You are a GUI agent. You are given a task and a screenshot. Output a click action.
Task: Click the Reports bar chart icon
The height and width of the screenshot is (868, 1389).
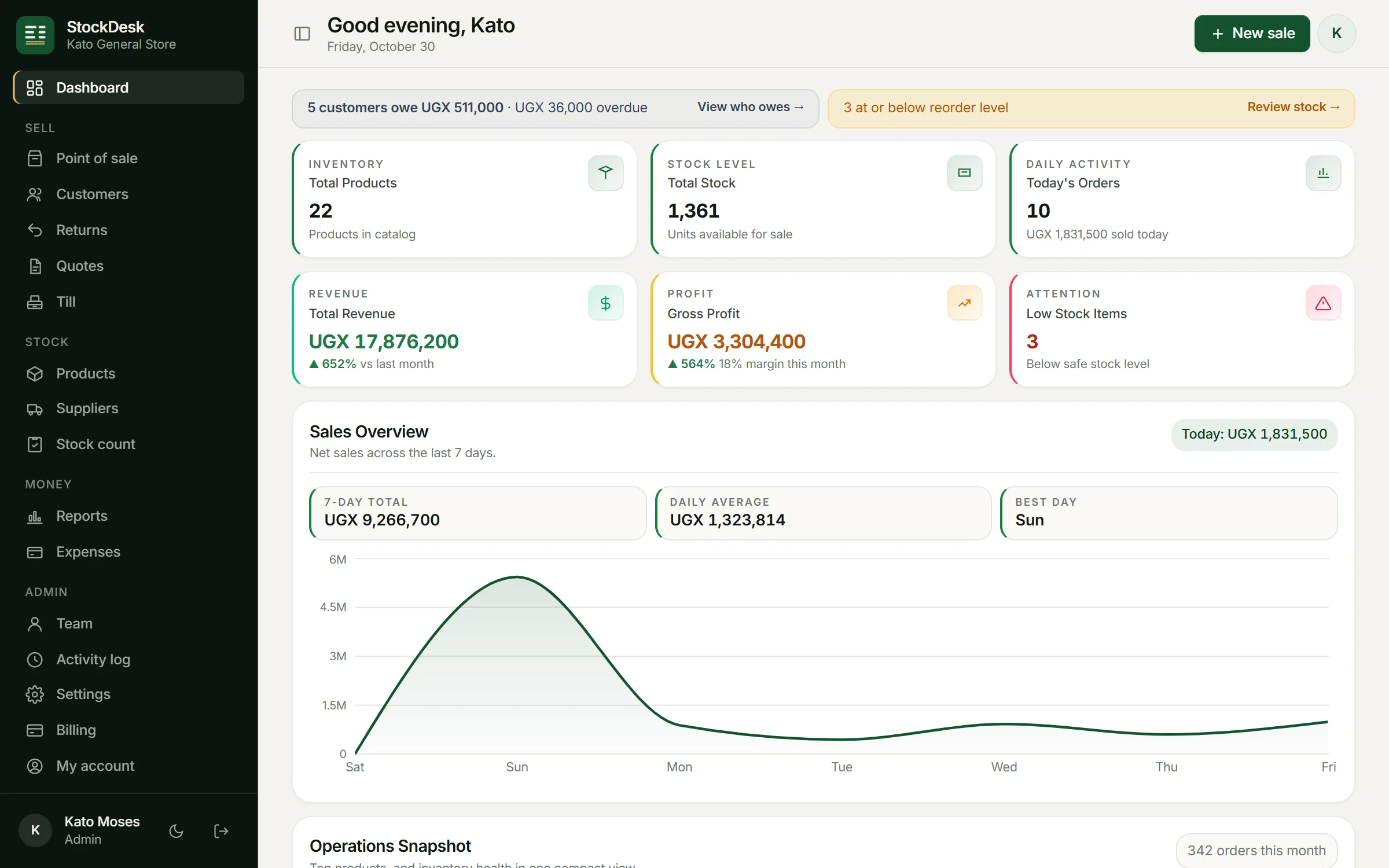click(35, 516)
